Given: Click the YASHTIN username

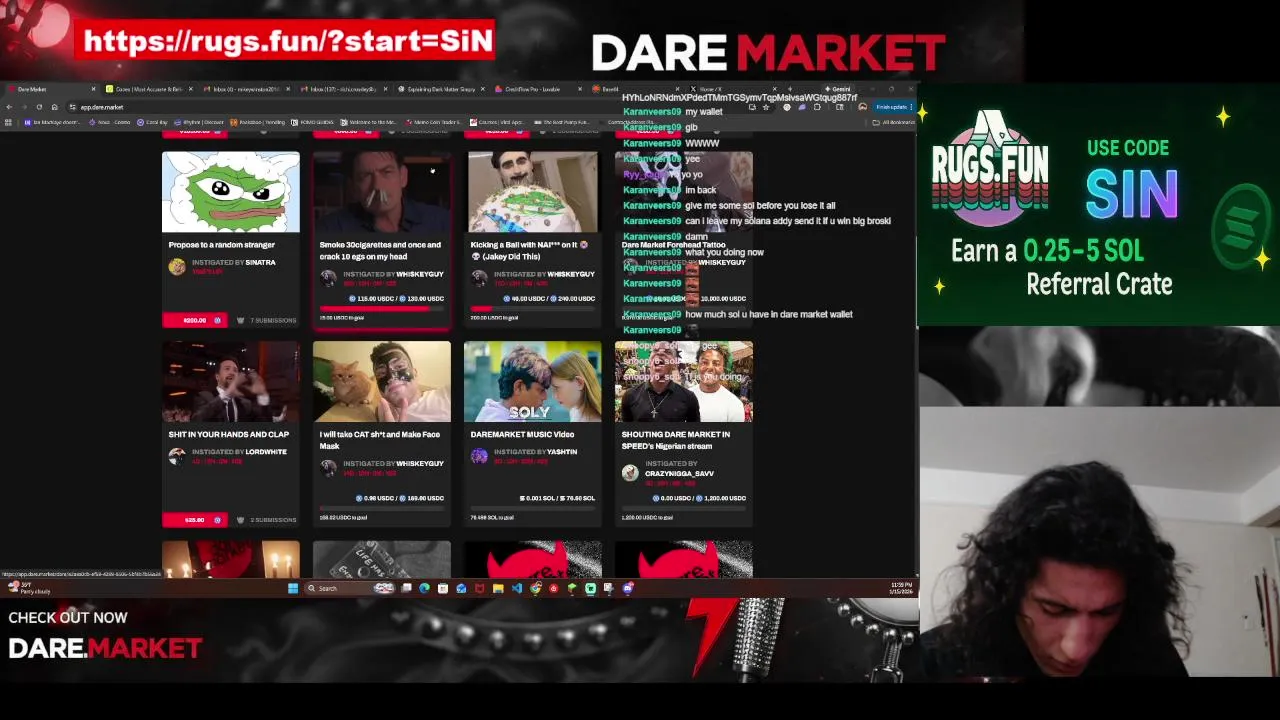Looking at the screenshot, I should [x=562, y=452].
